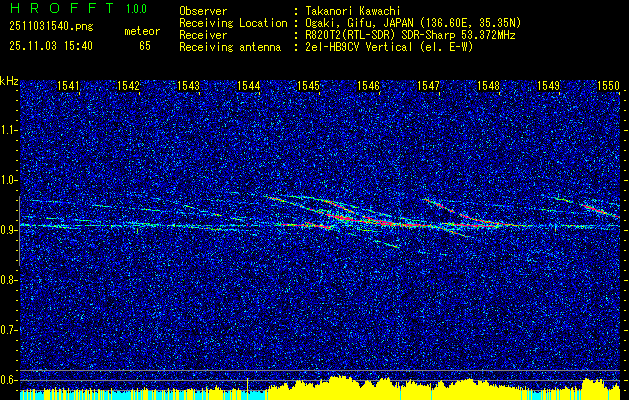The width and height of the screenshot is (629, 400).
Task: Click the 1543 time marker
Action: 189,85
